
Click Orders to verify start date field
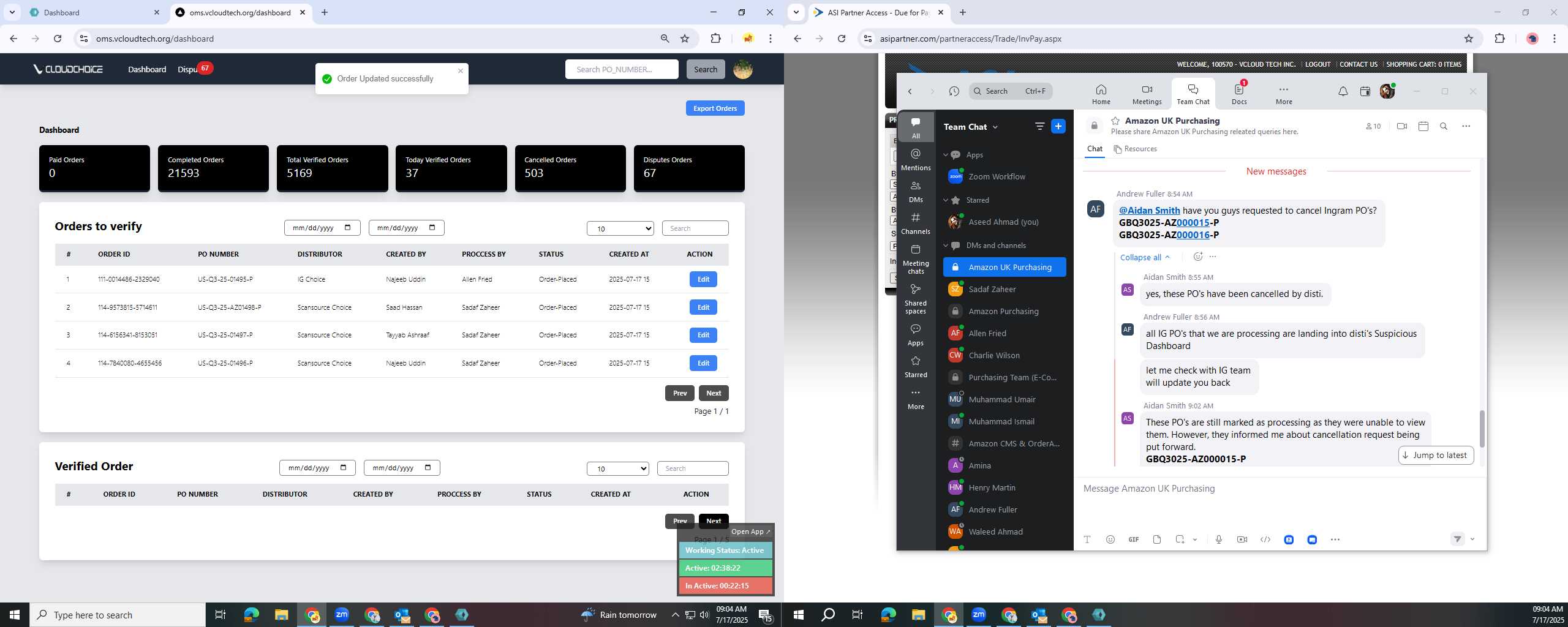tap(322, 228)
